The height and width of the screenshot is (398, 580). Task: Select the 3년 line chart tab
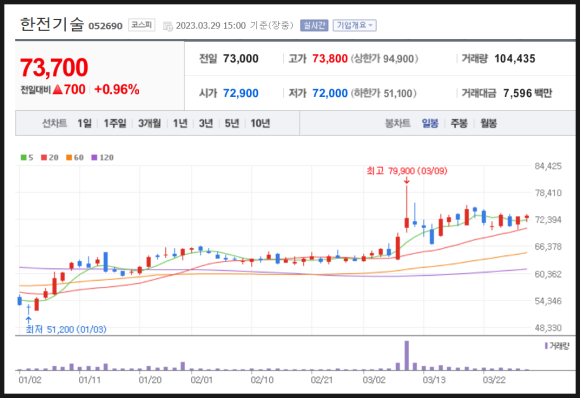(206, 123)
